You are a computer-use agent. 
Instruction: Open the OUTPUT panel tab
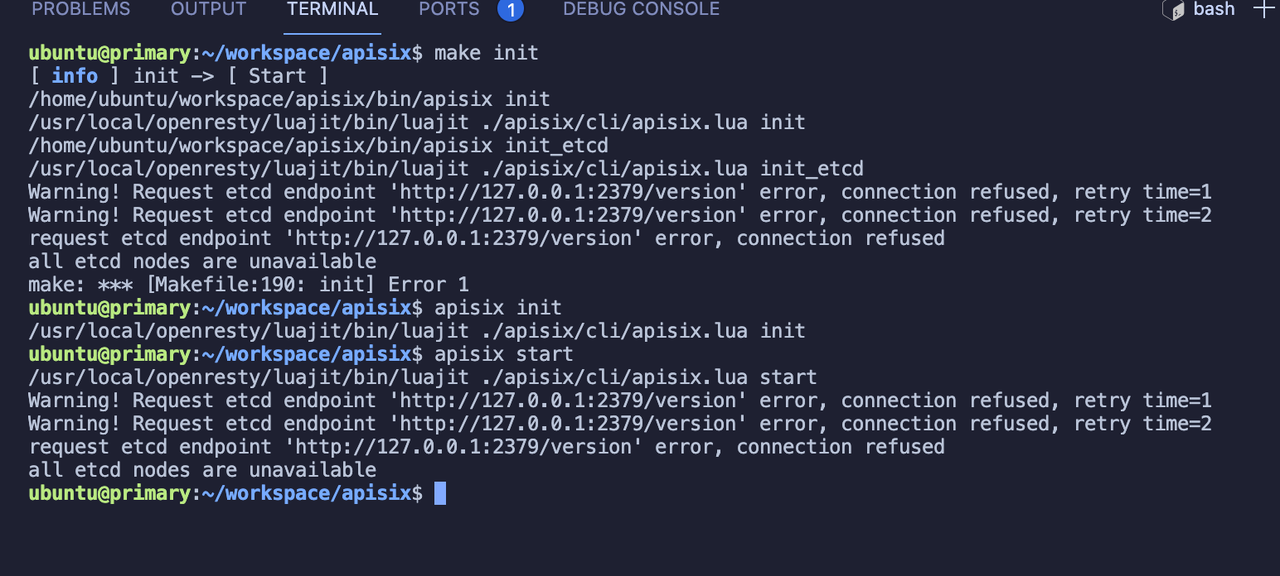click(x=208, y=9)
